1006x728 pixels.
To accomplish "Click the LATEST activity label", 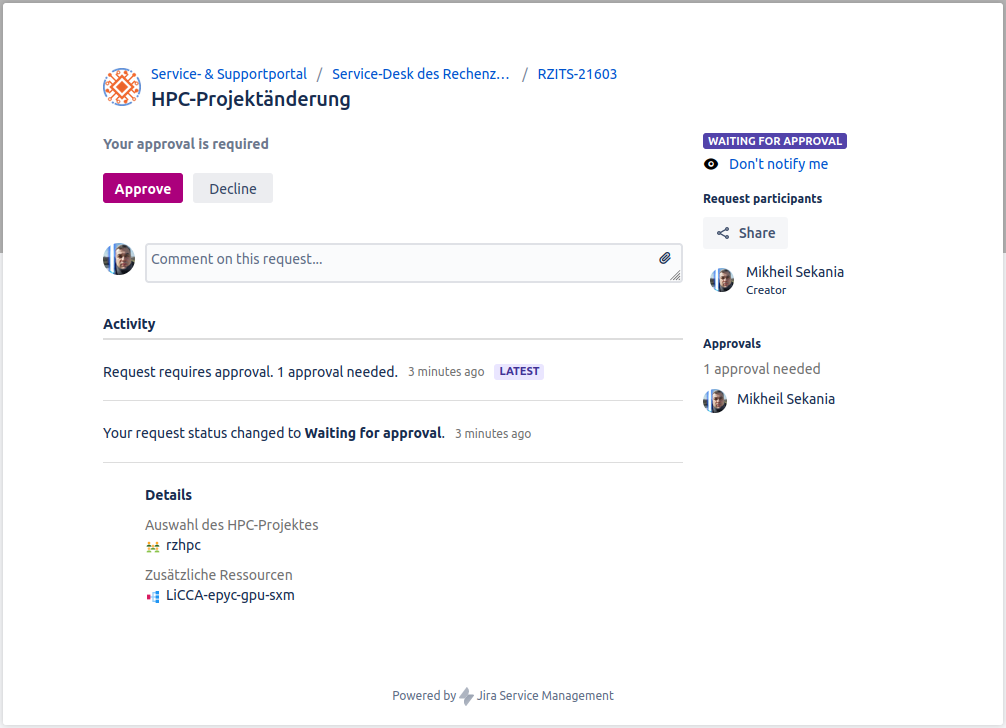I will 519,372.
